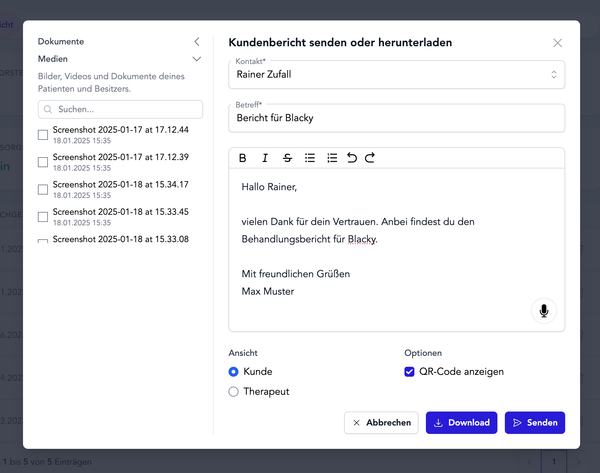The height and width of the screenshot is (473, 600).
Task: Toggle strikethrough text formatting
Action: click(287, 158)
